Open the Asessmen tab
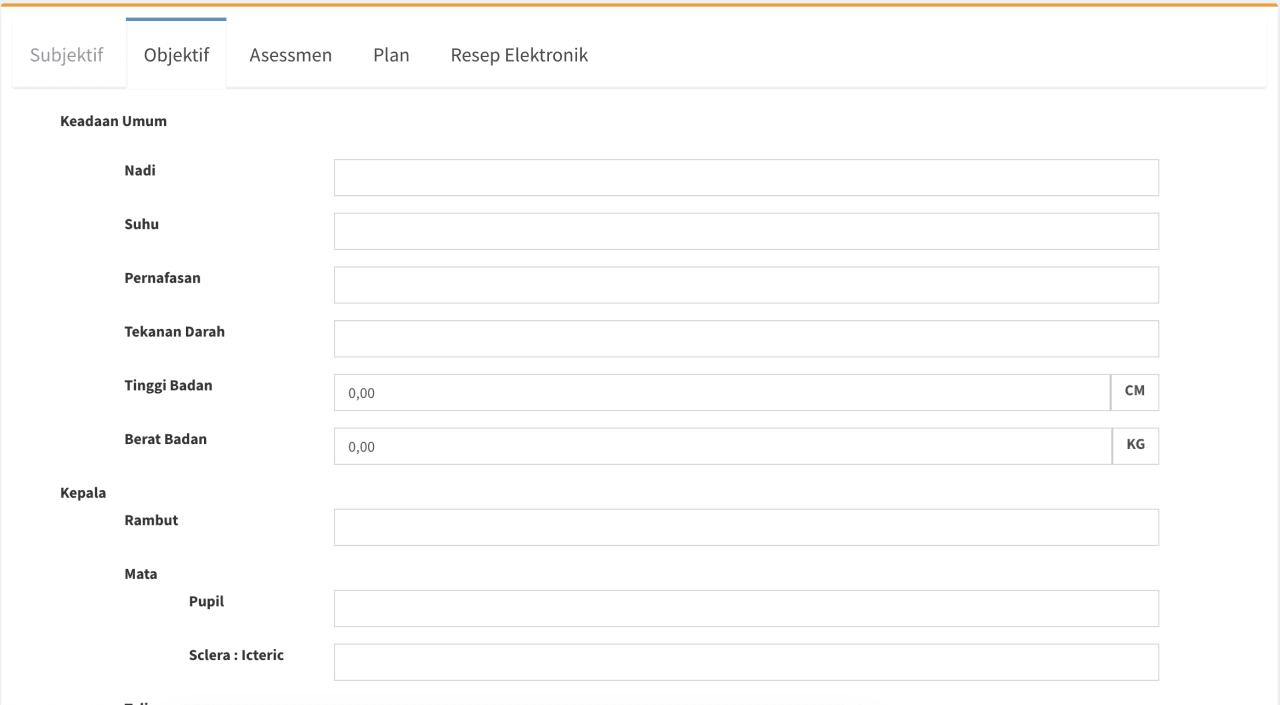Screen dimensions: 1280x705 (x=290, y=55)
